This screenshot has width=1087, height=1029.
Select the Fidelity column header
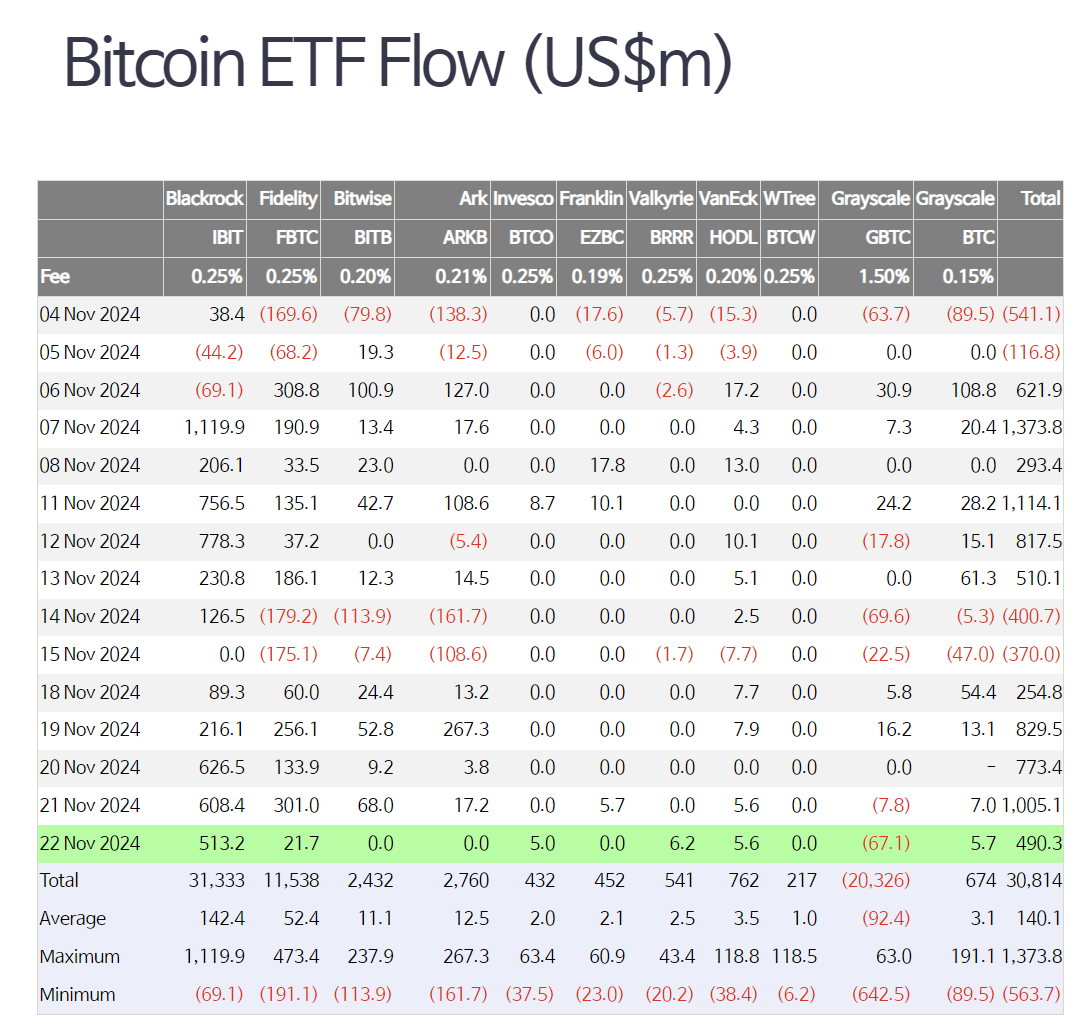click(x=288, y=199)
